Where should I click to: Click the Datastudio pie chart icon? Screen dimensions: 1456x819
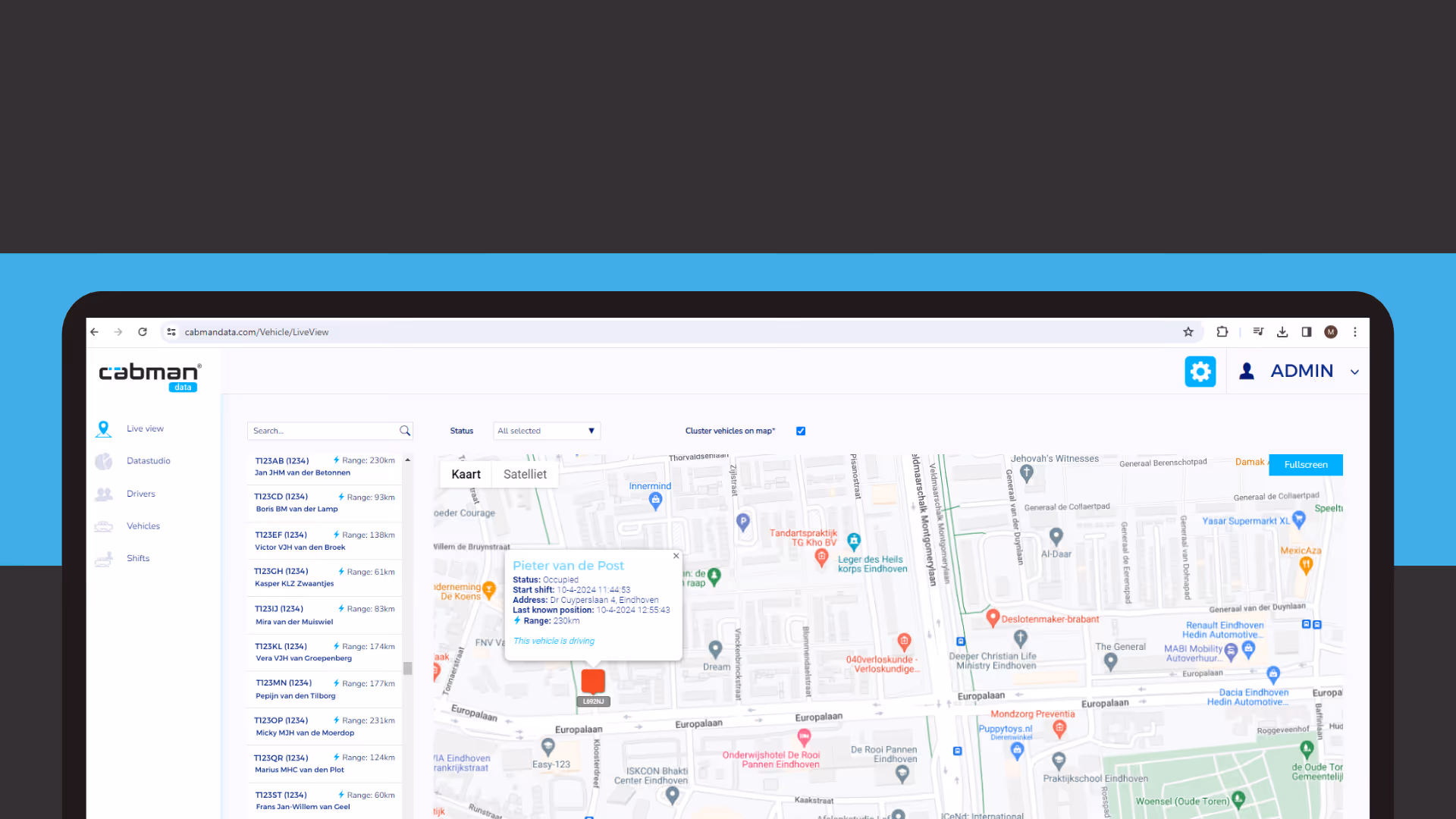click(104, 461)
